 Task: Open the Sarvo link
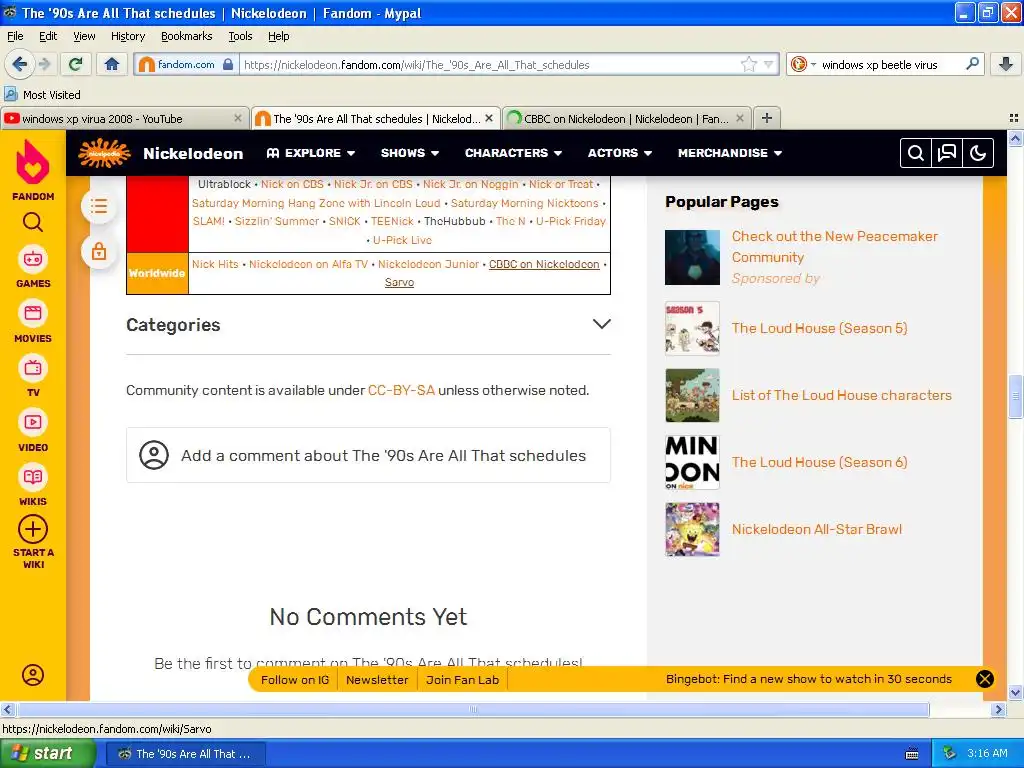[399, 282]
